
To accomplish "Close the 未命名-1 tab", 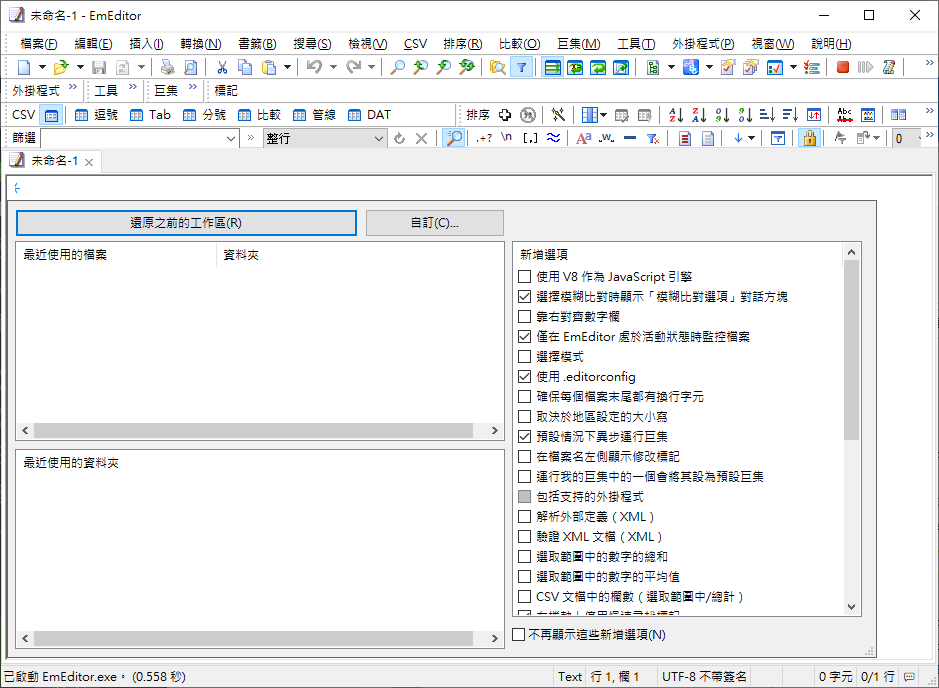I will [89, 162].
